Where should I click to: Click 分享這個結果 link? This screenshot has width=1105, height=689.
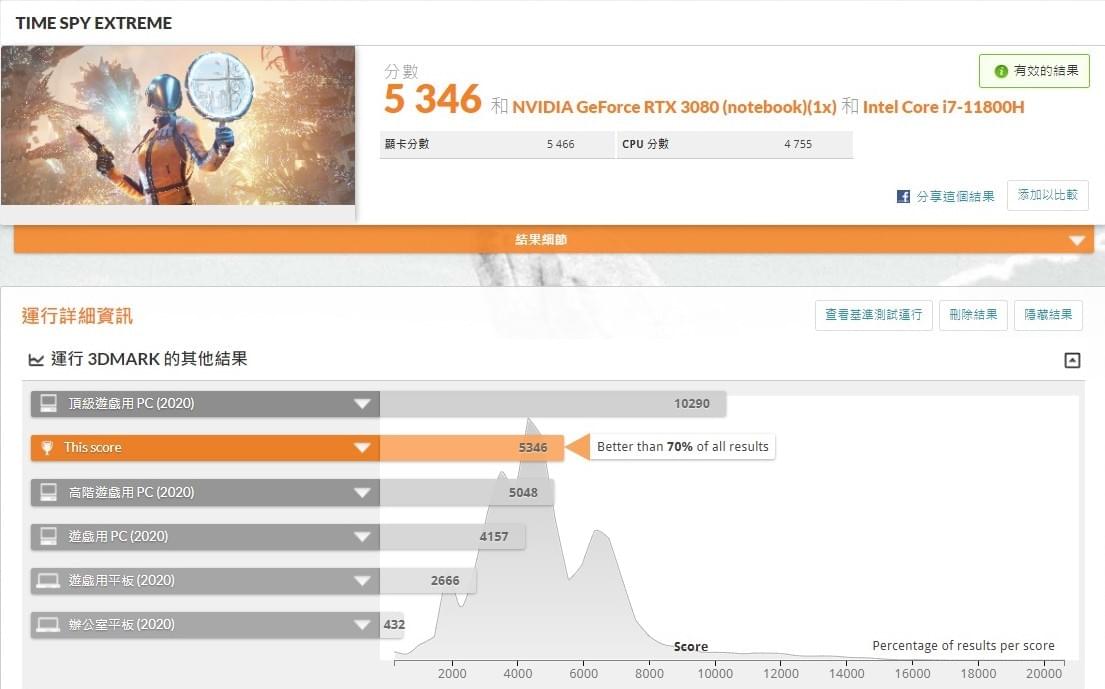(955, 197)
